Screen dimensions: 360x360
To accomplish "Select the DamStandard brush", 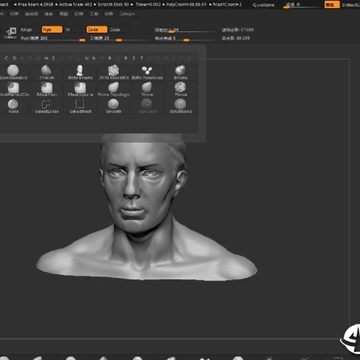I will [13, 72].
